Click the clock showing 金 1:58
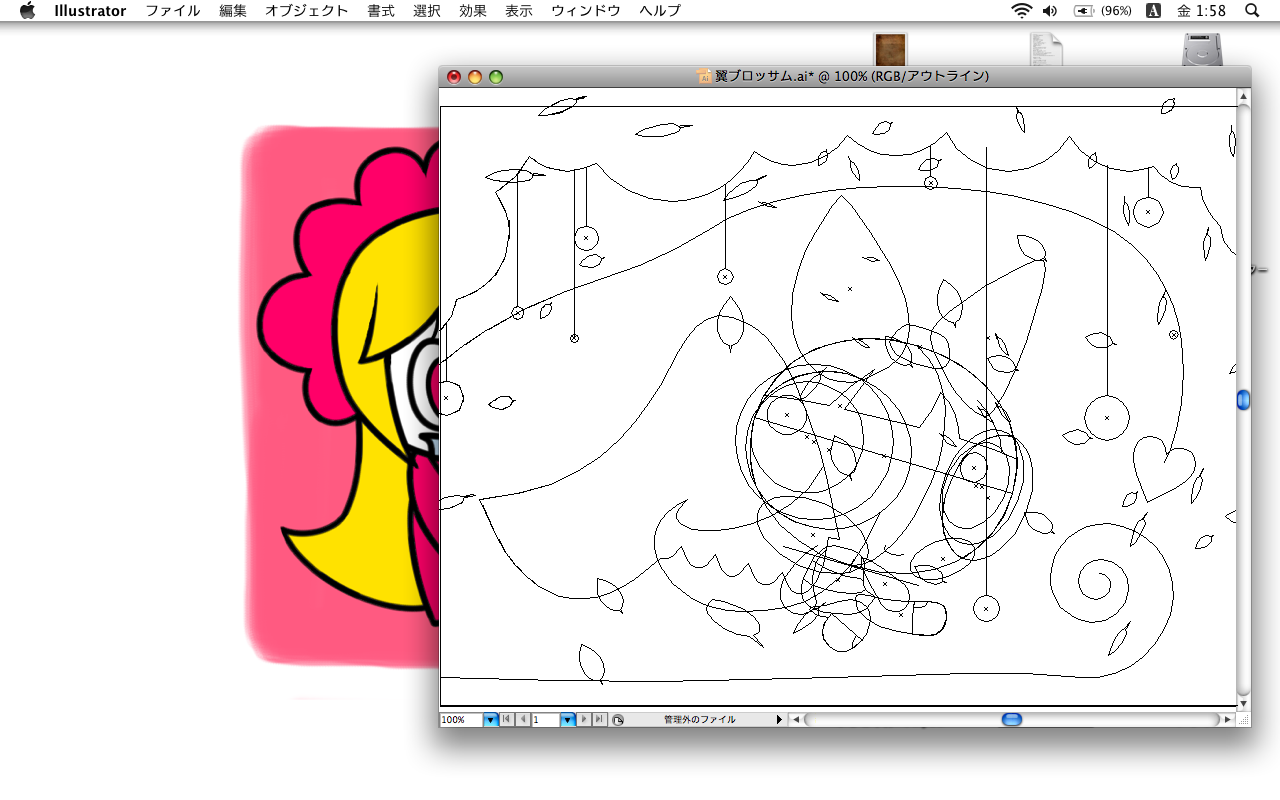The image size is (1280, 800). pyautogui.click(x=1202, y=11)
